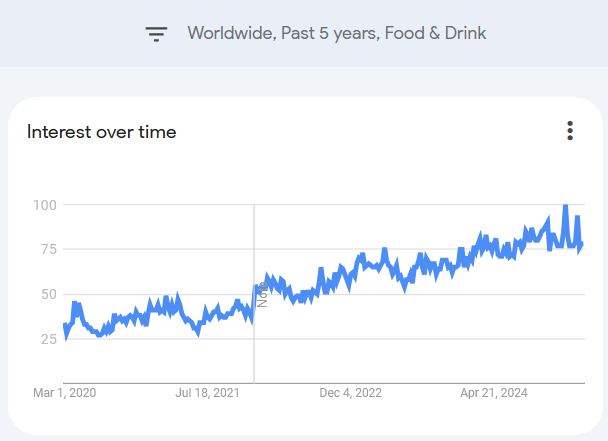Click the "Worldwide, Past 5 years, Food & Drink" filter text
Image resolution: width=608 pixels, height=441 pixels.
click(336, 33)
